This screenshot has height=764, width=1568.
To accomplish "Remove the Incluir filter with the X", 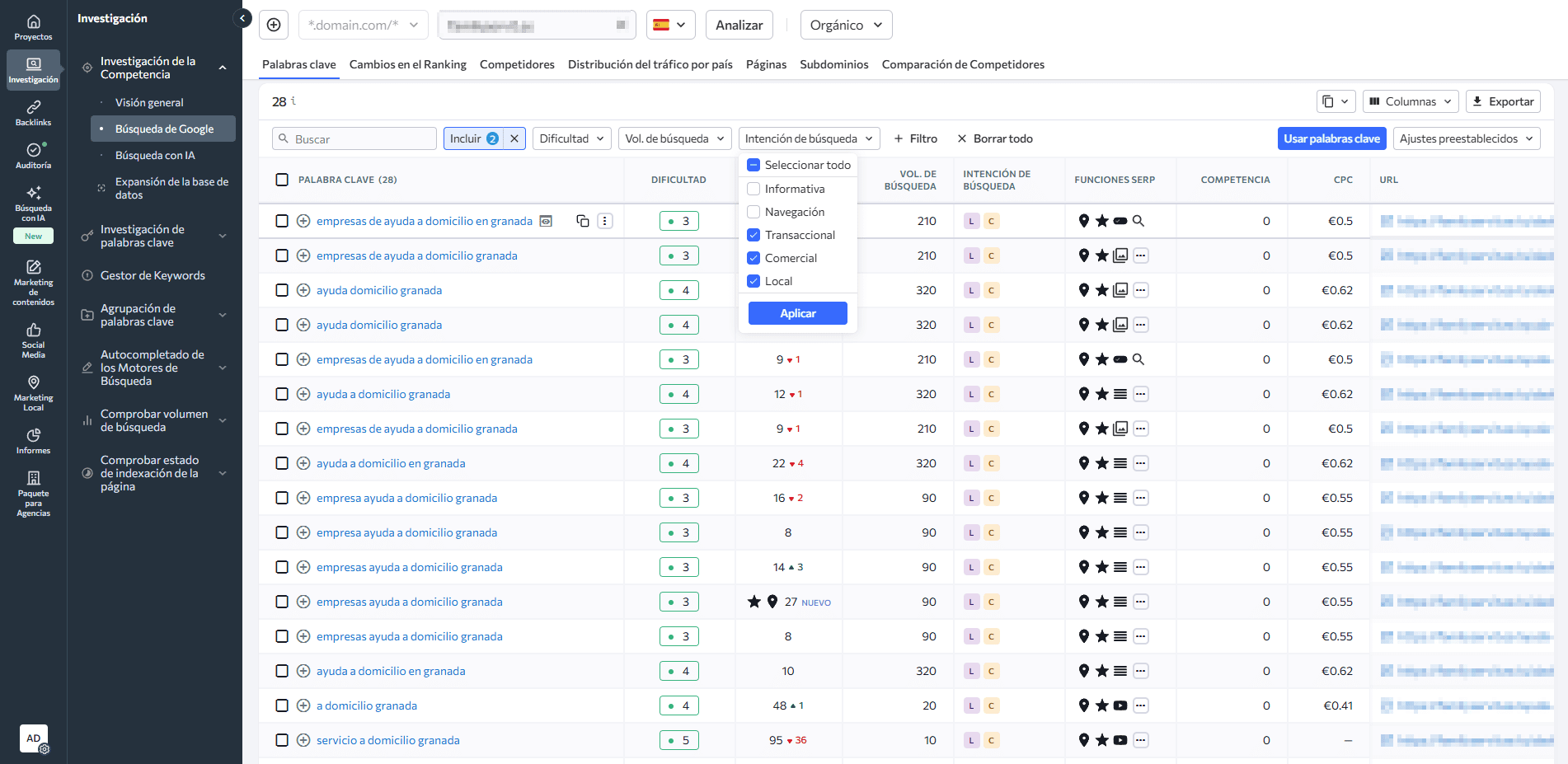I will coord(514,138).
